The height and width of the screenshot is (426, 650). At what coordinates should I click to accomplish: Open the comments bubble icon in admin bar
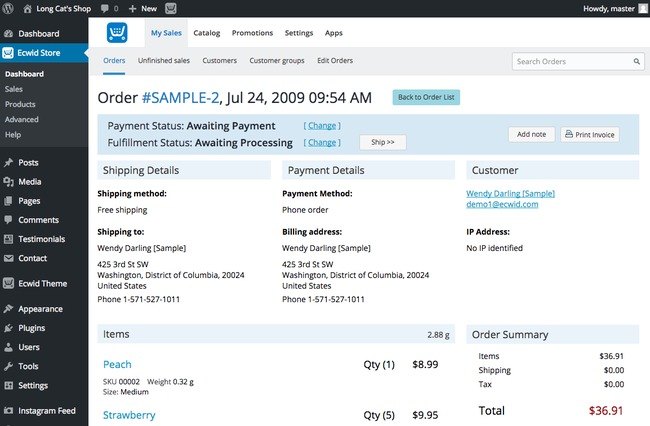(x=105, y=9)
